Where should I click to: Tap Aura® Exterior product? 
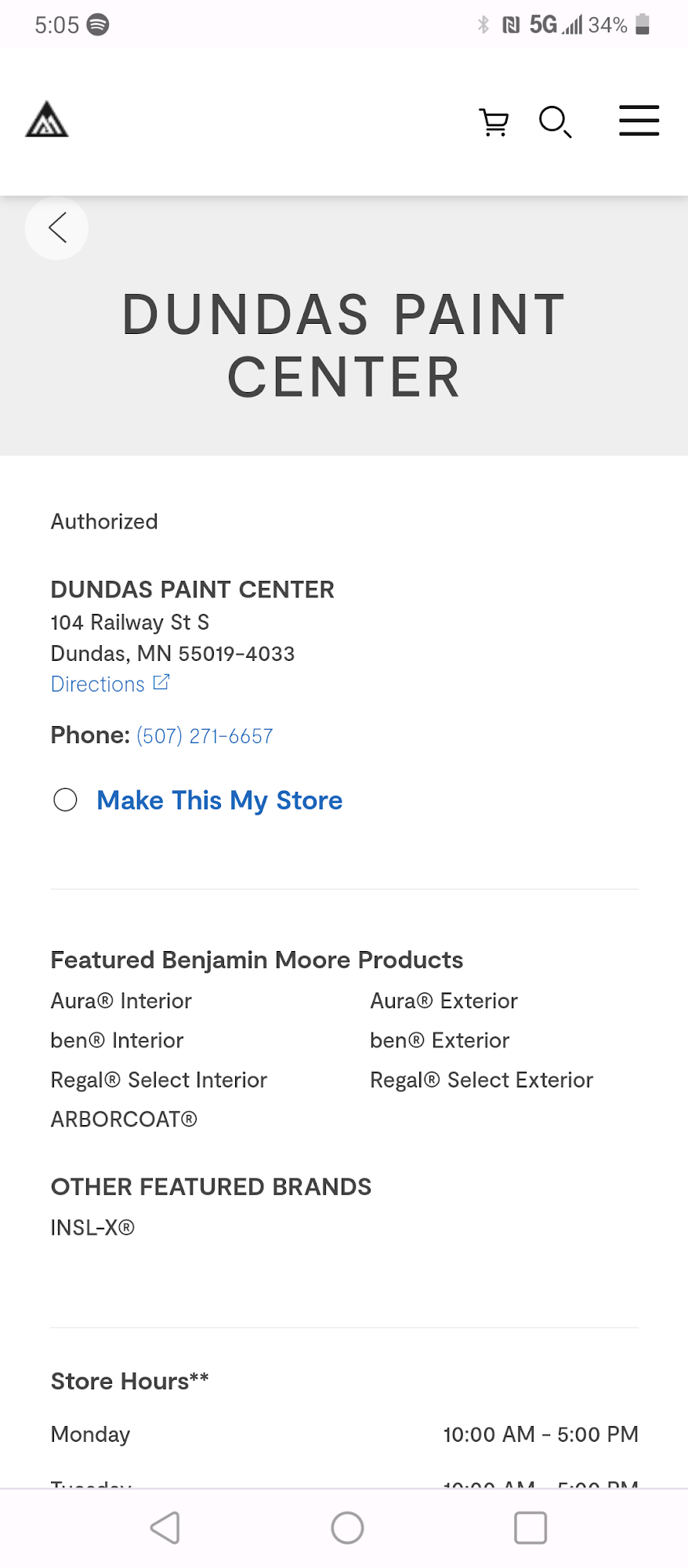(444, 1001)
